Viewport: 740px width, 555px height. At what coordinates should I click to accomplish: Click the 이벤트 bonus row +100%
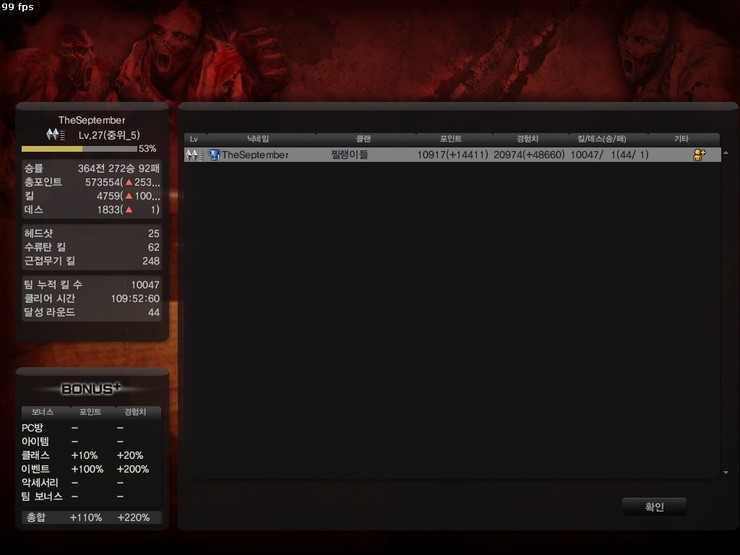point(87,469)
